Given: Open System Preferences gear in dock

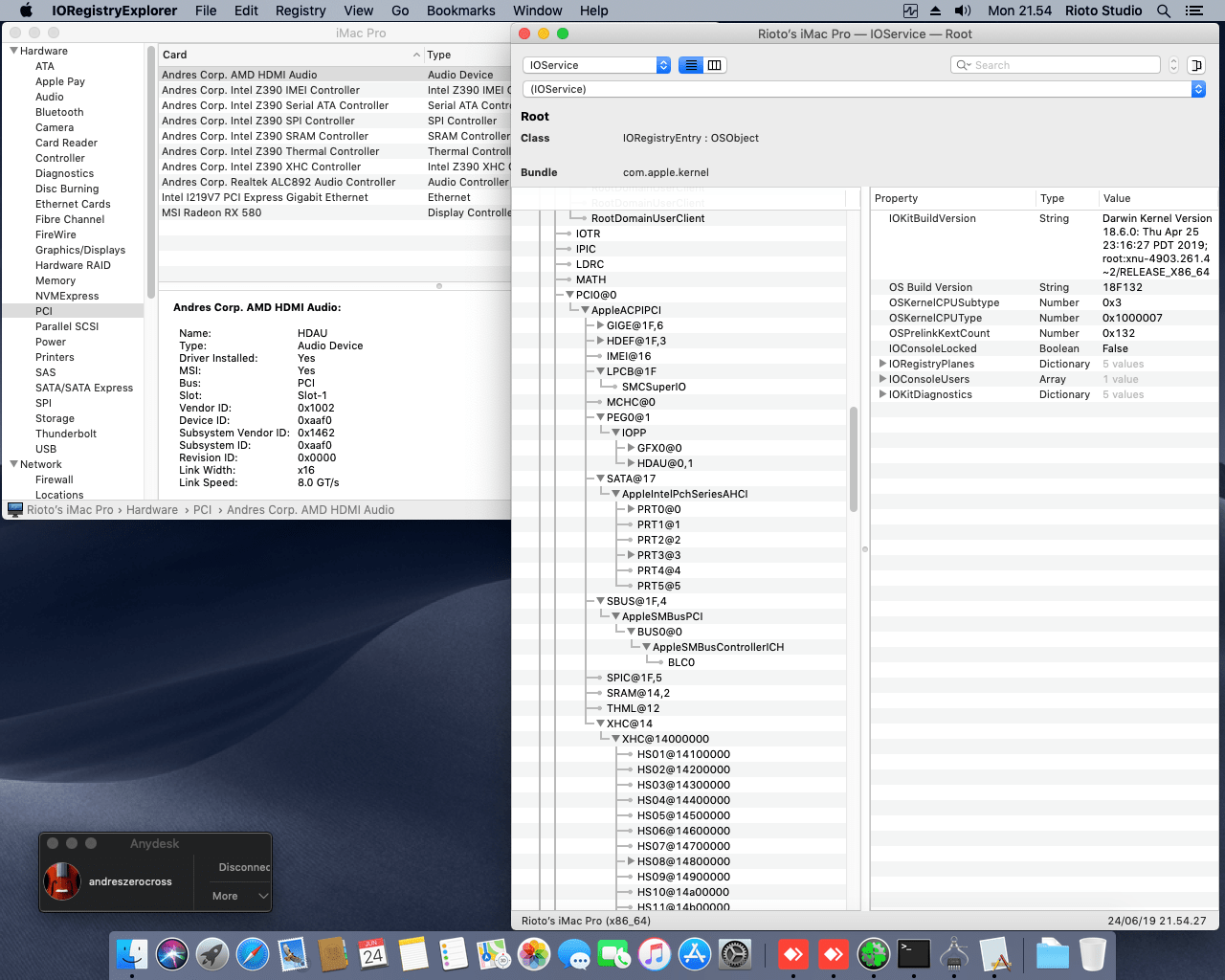Looking at the screenshot, I should (735, 954).
